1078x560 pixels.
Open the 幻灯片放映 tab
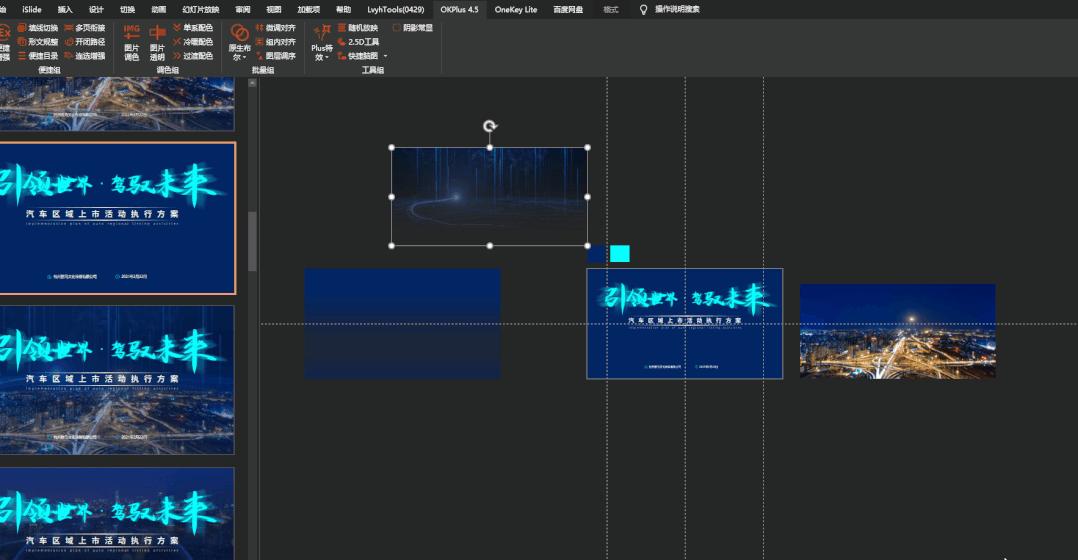(201, 10)
